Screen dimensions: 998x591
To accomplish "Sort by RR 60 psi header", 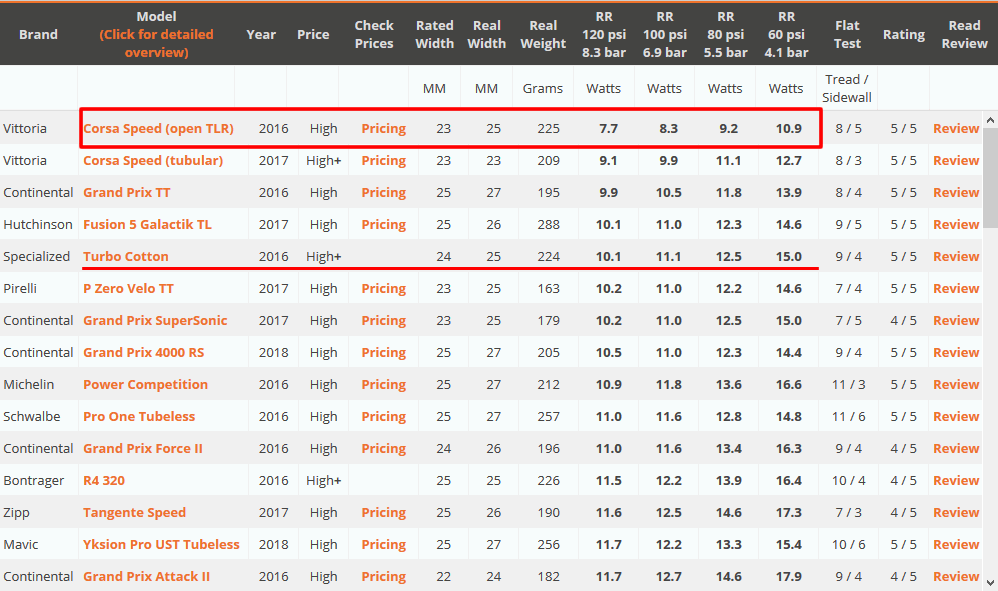I will coord(786,34).
